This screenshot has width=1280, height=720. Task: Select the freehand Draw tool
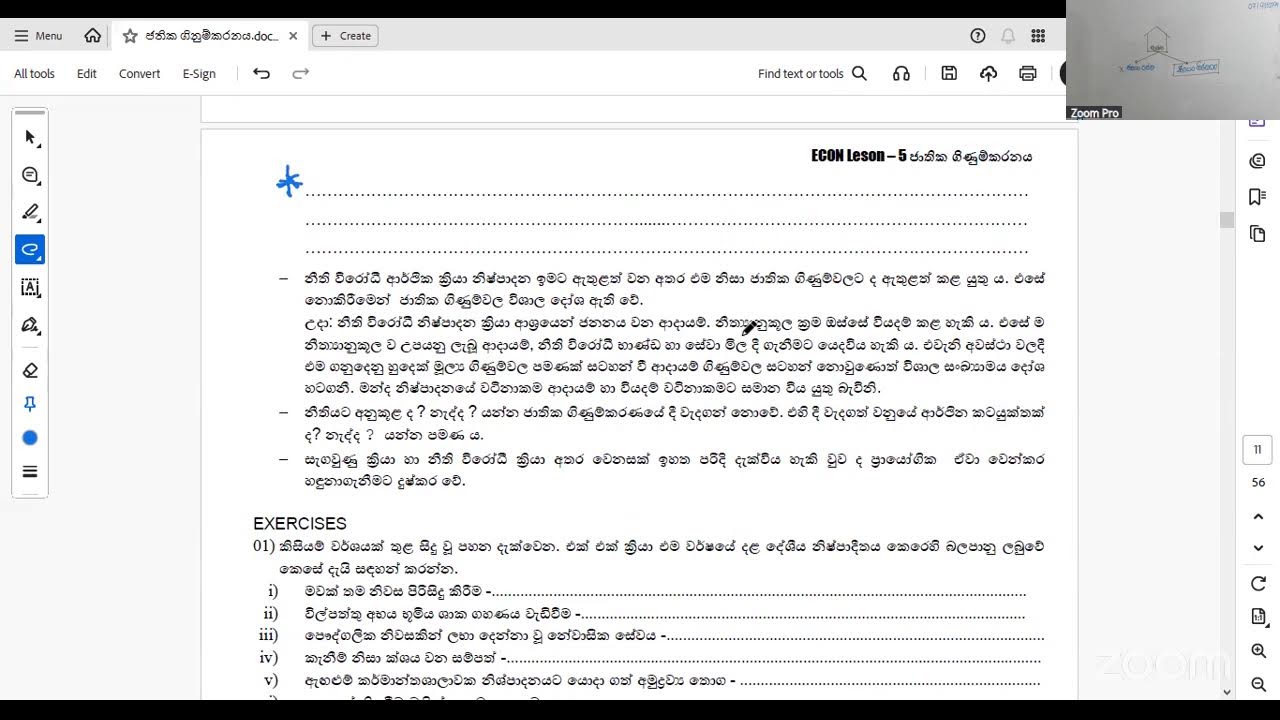pos(30,249)
